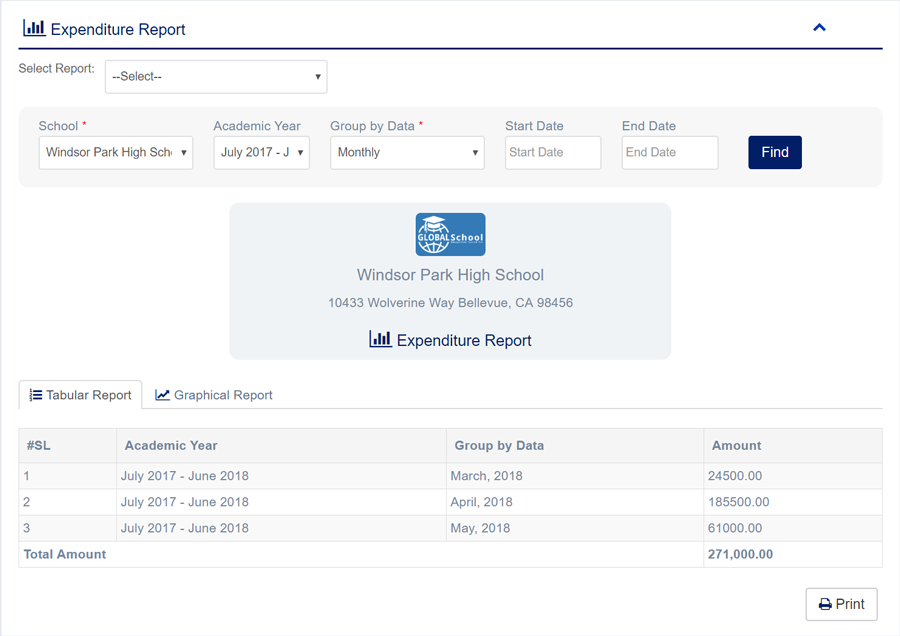900x636 pixels.
Task: Click the Expenditure Report panel title text
Action: (118, 29)
